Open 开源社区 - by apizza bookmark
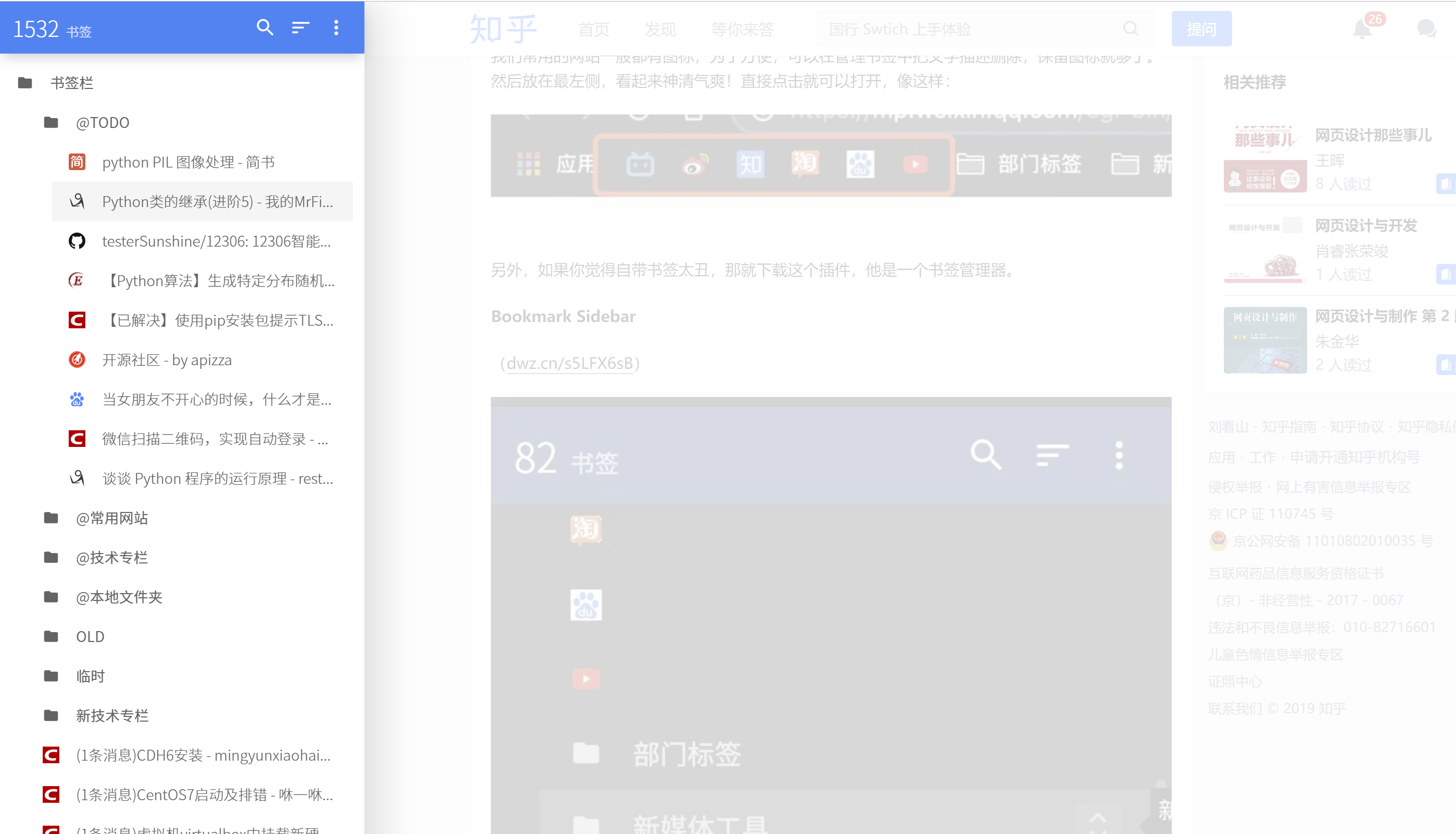Image resolution: width=1456 pixels, height=834 pixels. (x=202, y=360)
